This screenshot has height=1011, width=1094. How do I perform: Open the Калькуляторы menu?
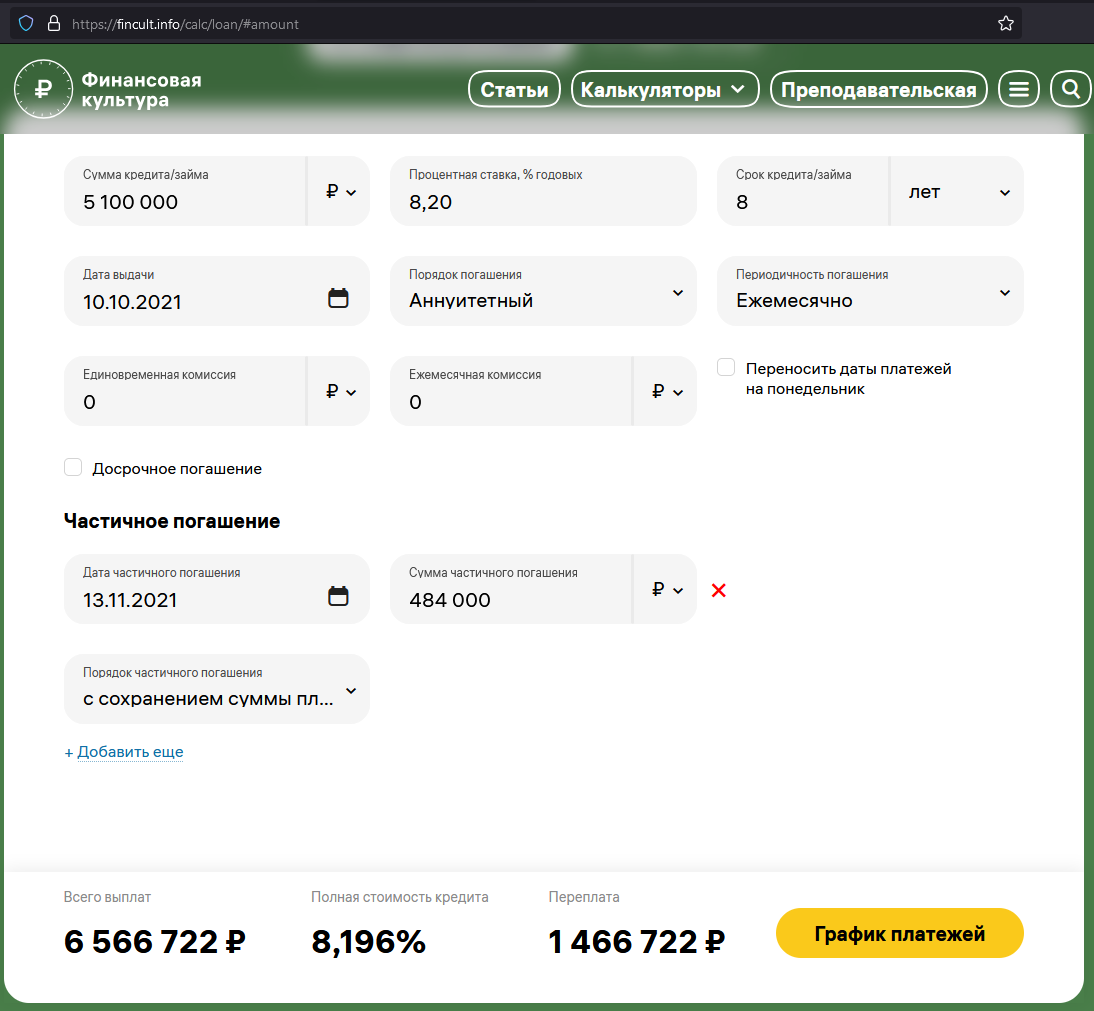[x=665, y=89]
